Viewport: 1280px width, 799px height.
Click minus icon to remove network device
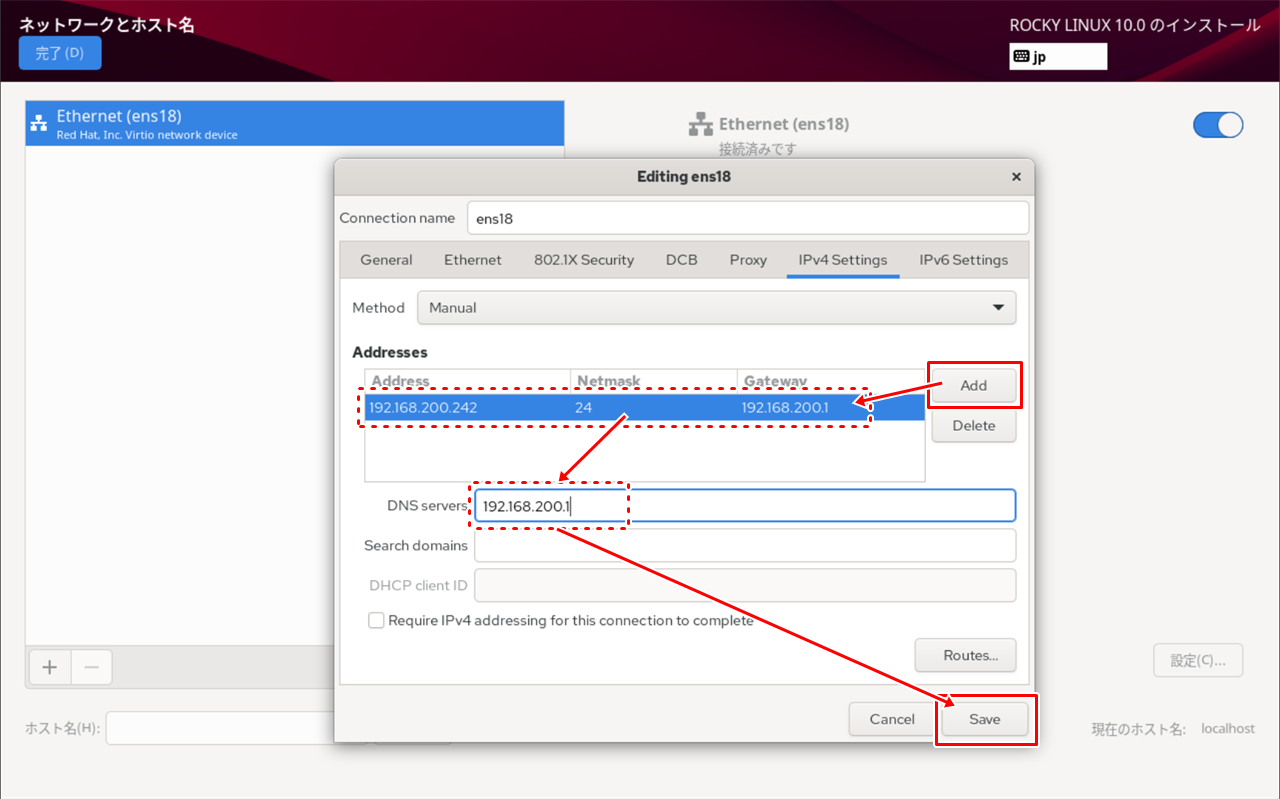click(91, 667)
